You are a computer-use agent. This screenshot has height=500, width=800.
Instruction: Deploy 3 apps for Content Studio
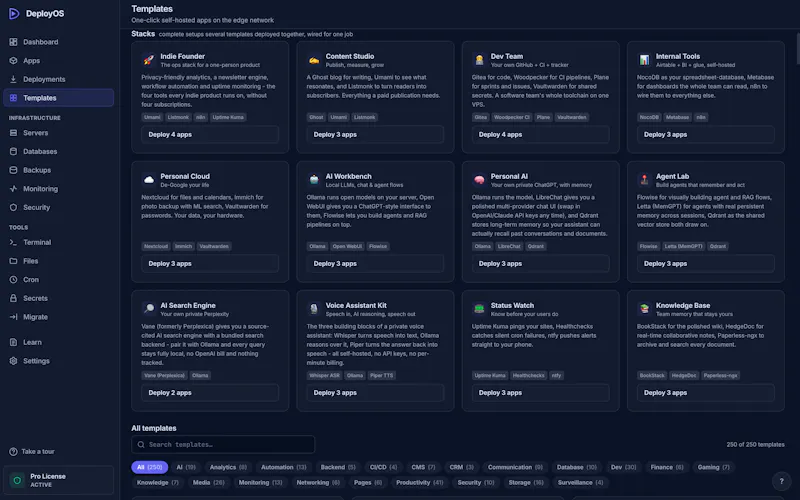pos(375,135)
